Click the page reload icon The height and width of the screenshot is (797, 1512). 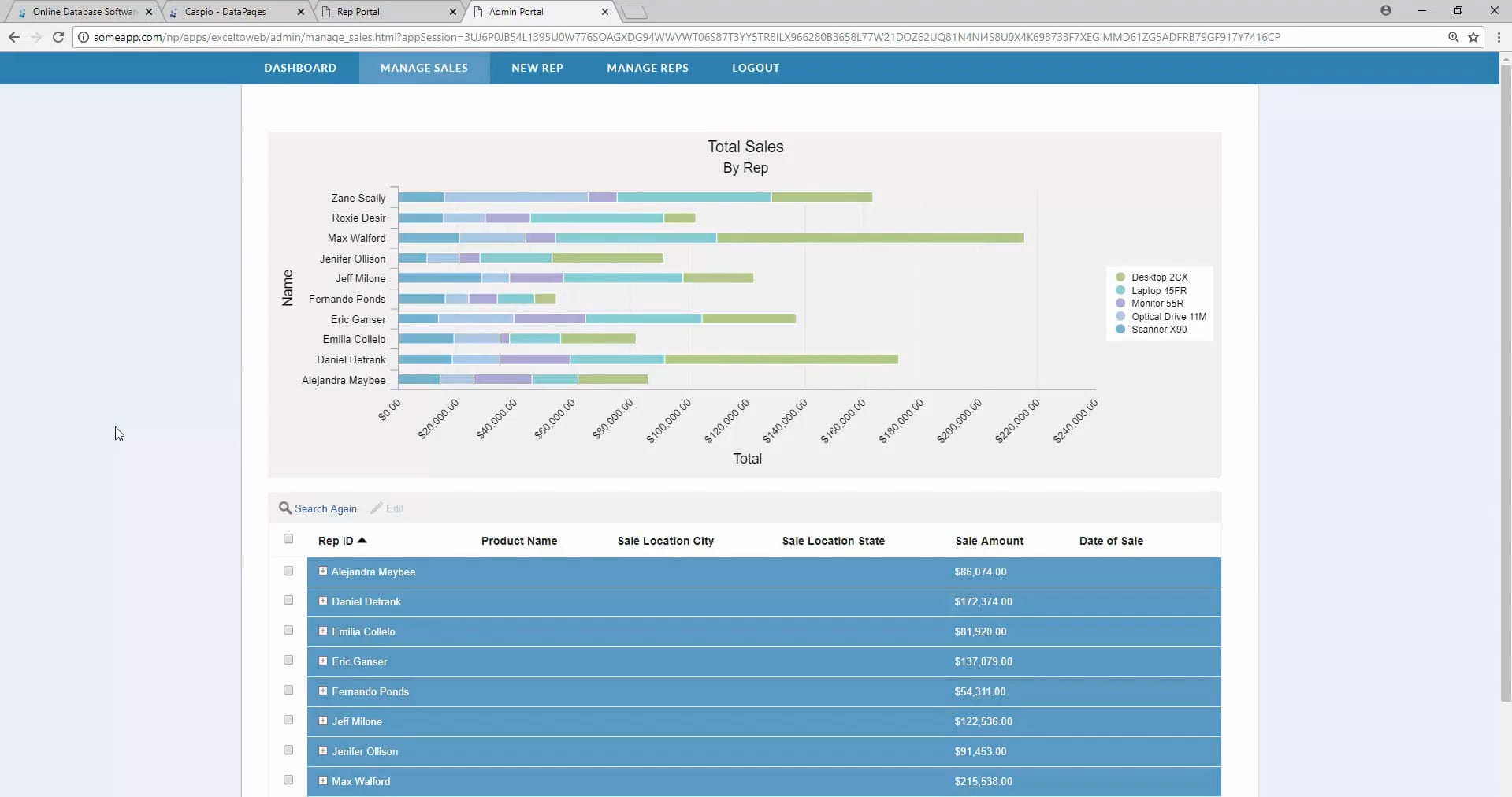pos(58,36)
